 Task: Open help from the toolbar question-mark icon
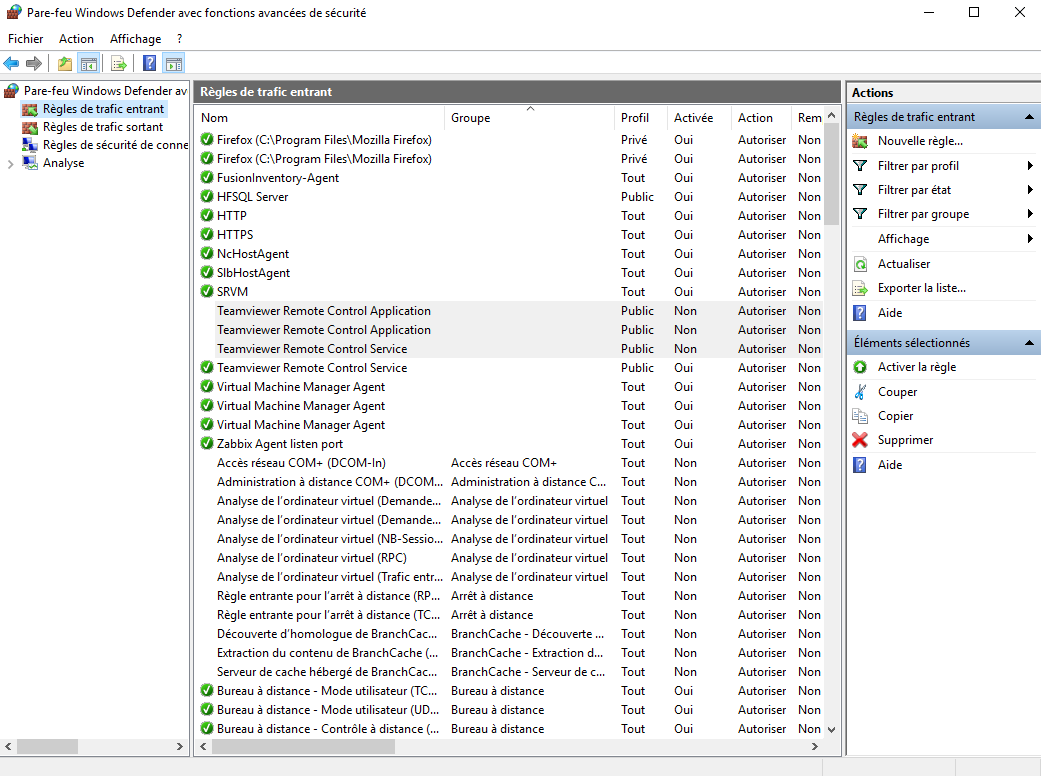[x=150, y=63]
